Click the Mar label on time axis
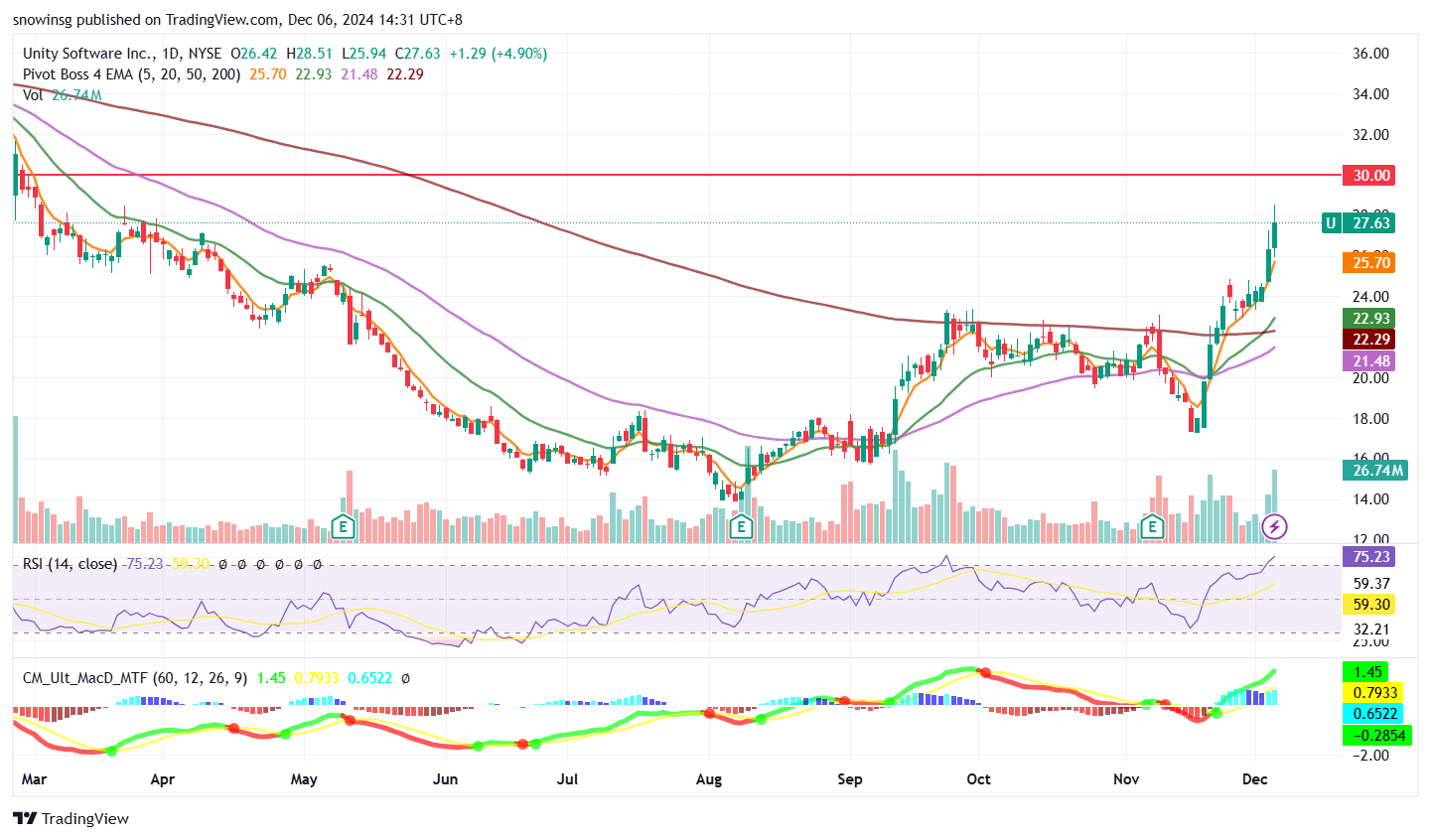1431x840 pixels. [34, 779]
